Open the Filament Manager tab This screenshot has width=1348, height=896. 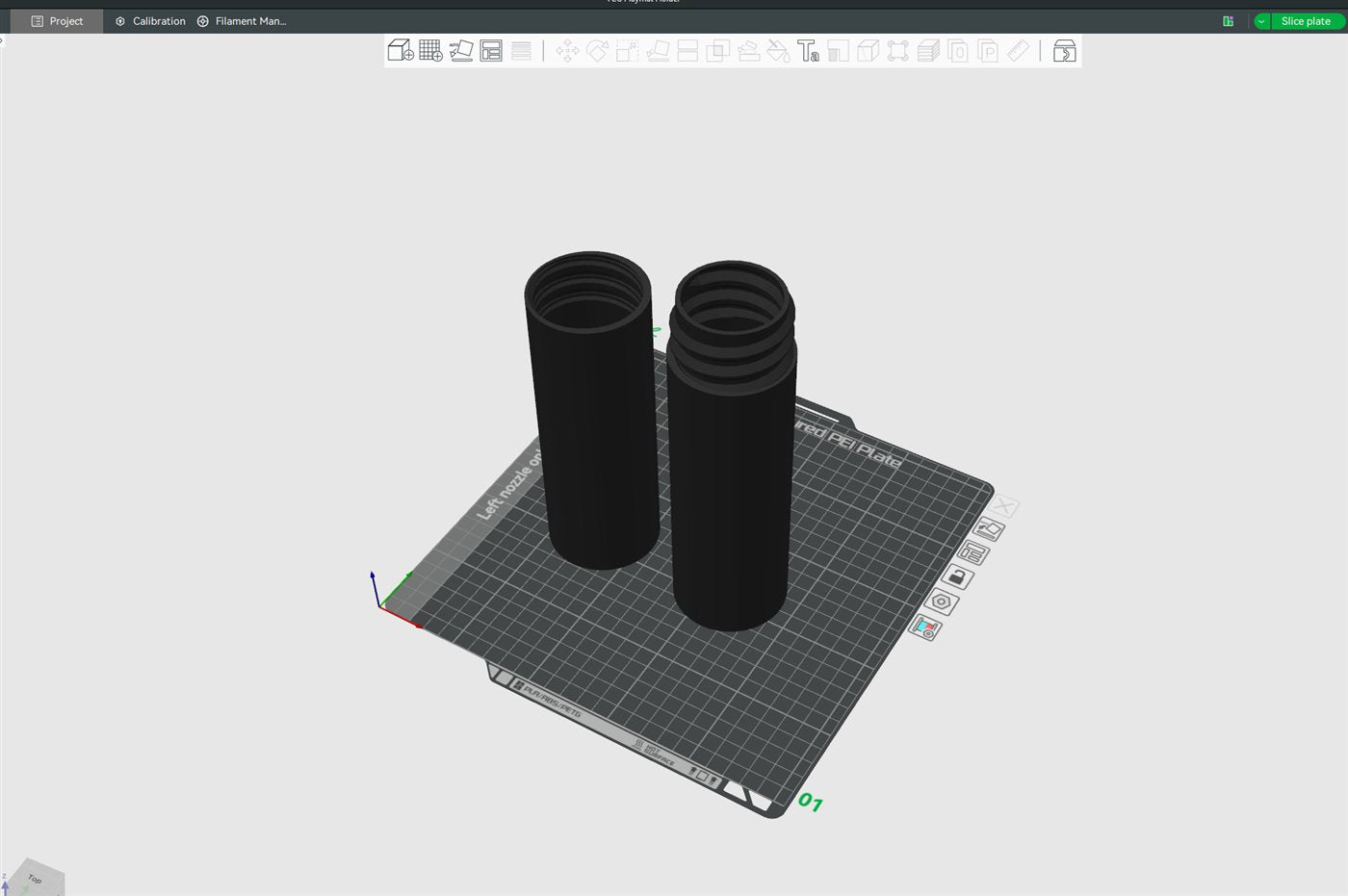[x=242, y=21]
